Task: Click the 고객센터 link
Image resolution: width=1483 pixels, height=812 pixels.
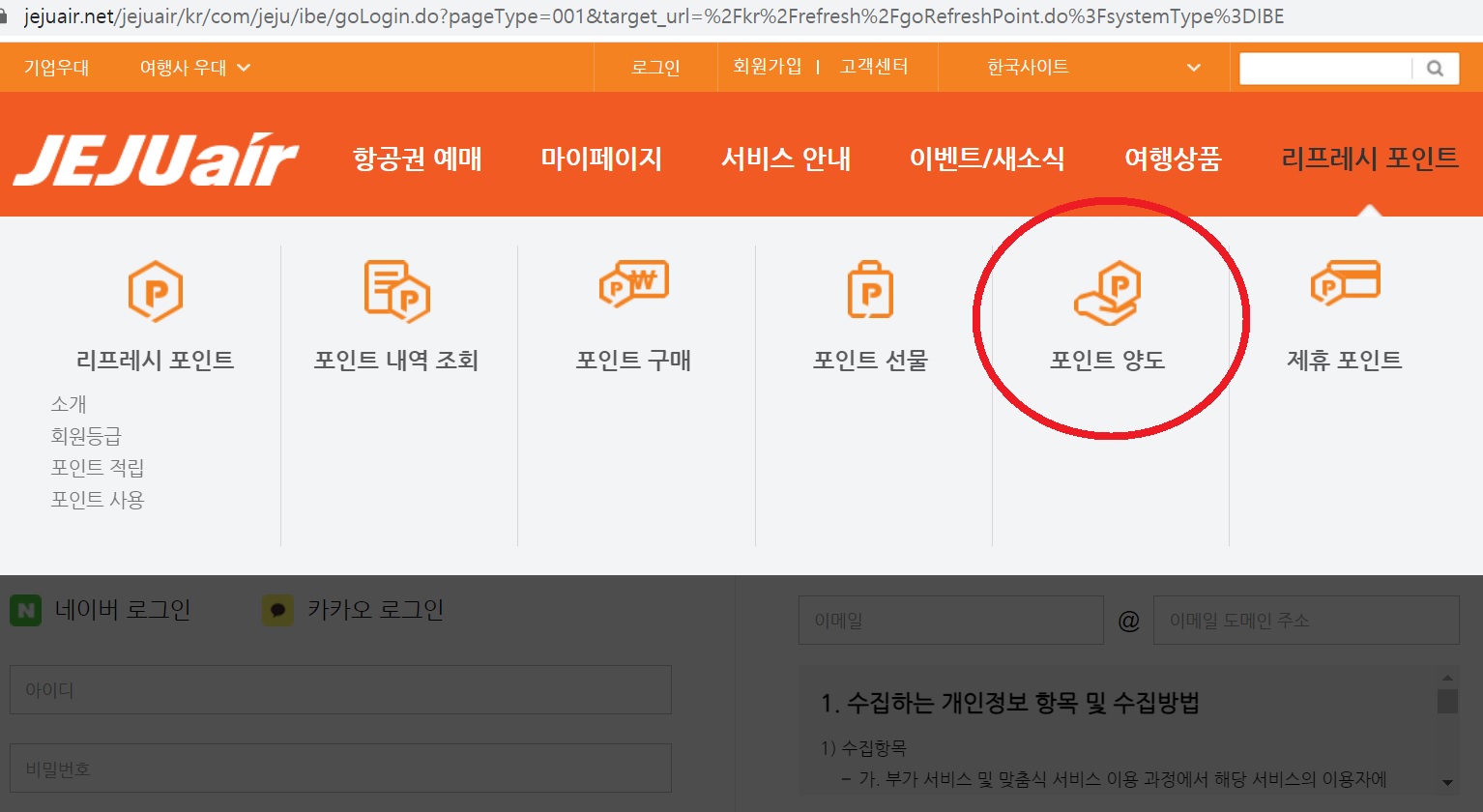Action: (x=874, y=67)
